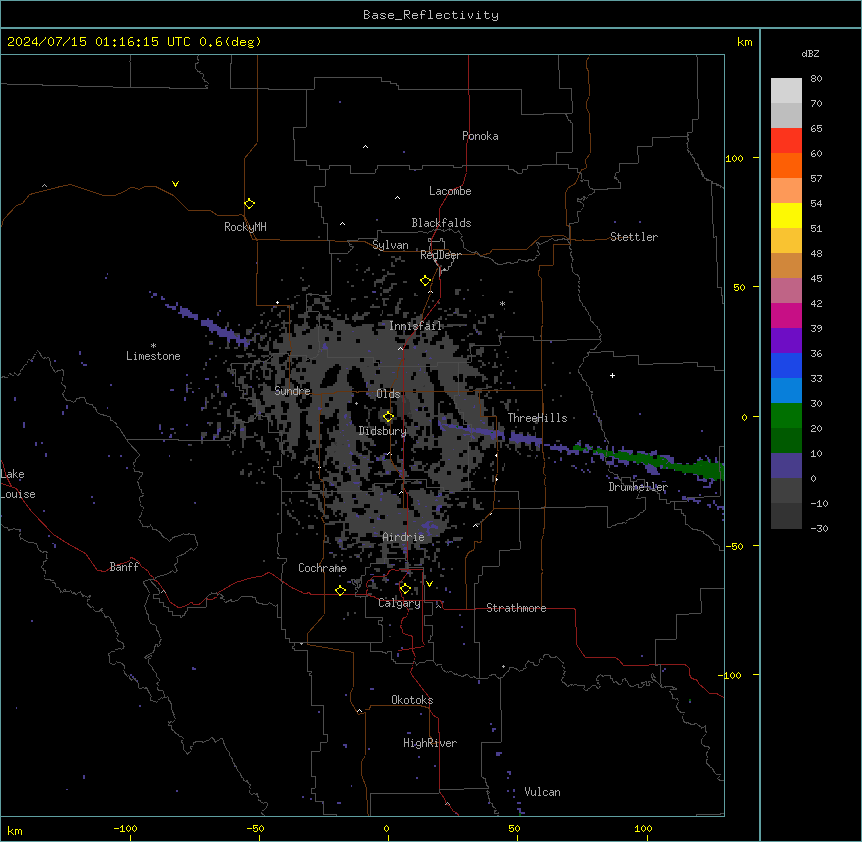Image resolution: width=862 pixels, height=842 pixels.
Task: Click the Okotoks label
Action: [412, 700]
